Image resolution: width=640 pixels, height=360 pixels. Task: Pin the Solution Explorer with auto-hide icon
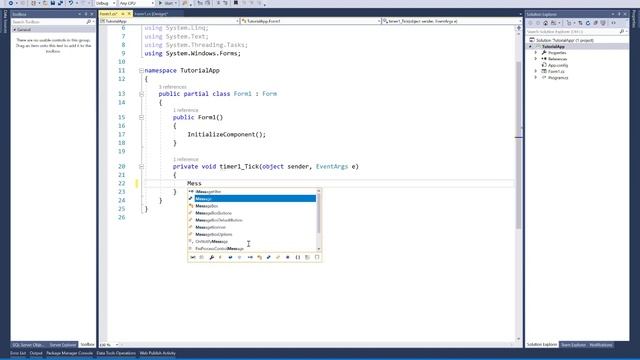point(619,14)
